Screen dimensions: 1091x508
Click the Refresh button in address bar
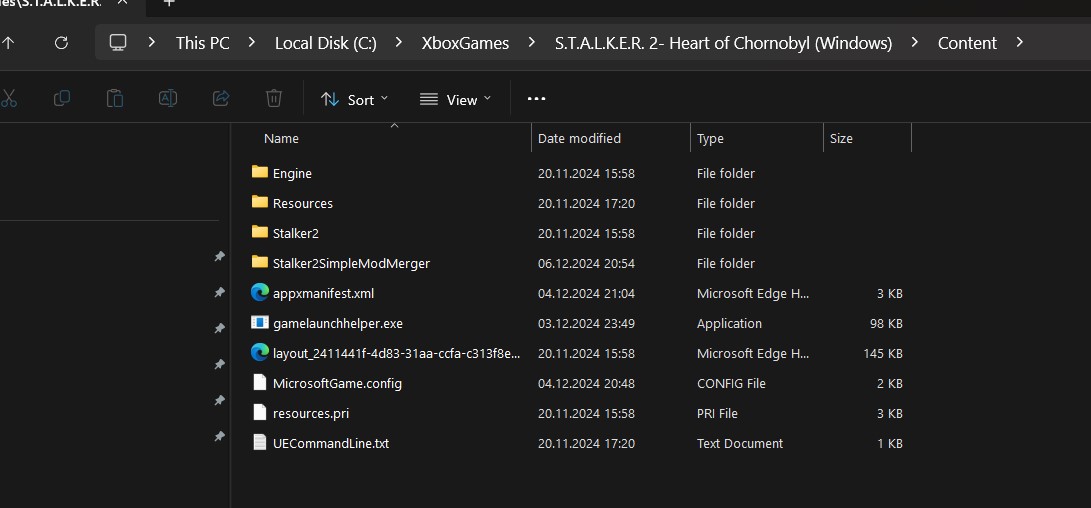coord(61,43)
